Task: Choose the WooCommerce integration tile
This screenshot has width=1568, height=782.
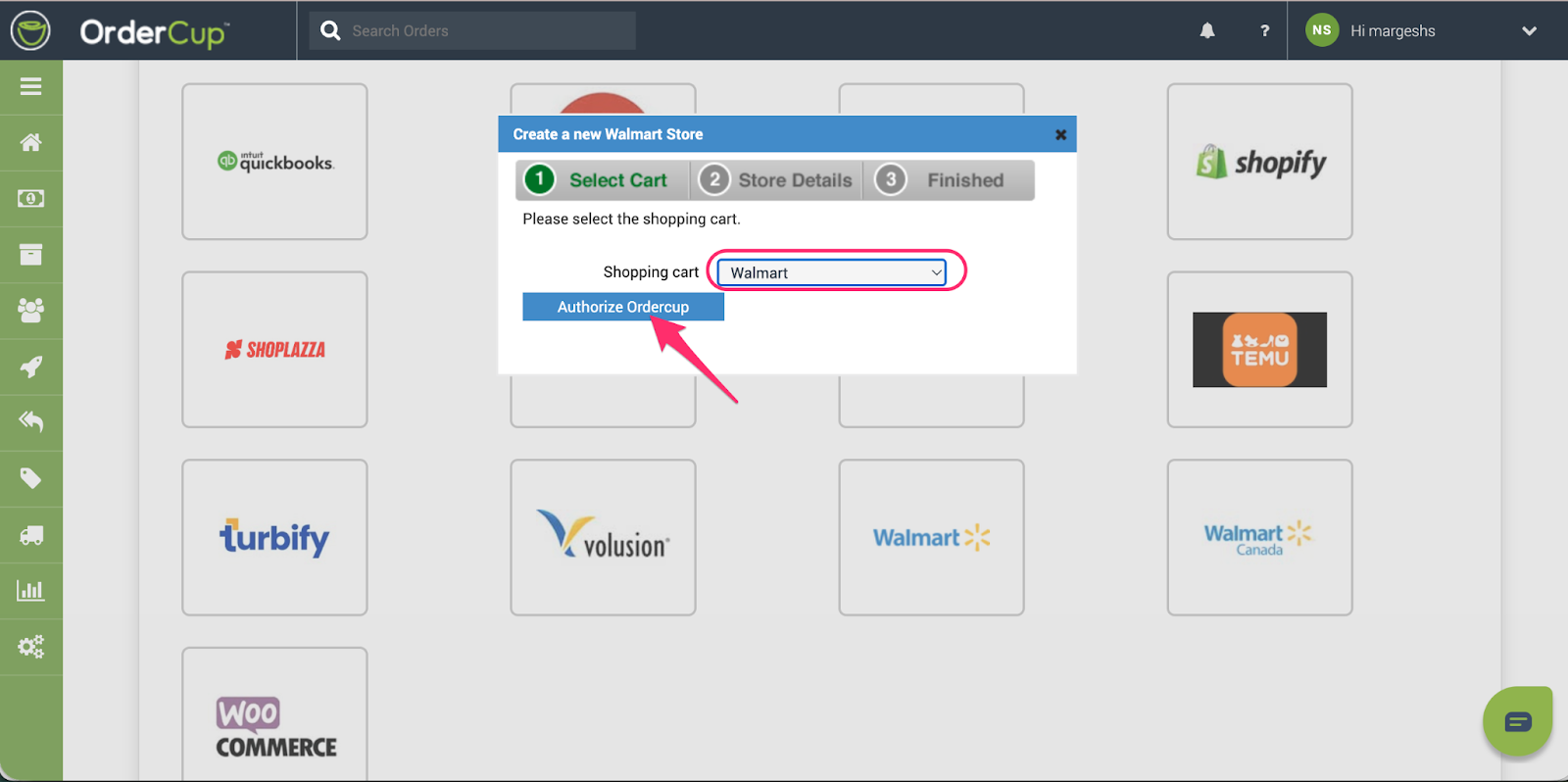Action: pos(274,714)
